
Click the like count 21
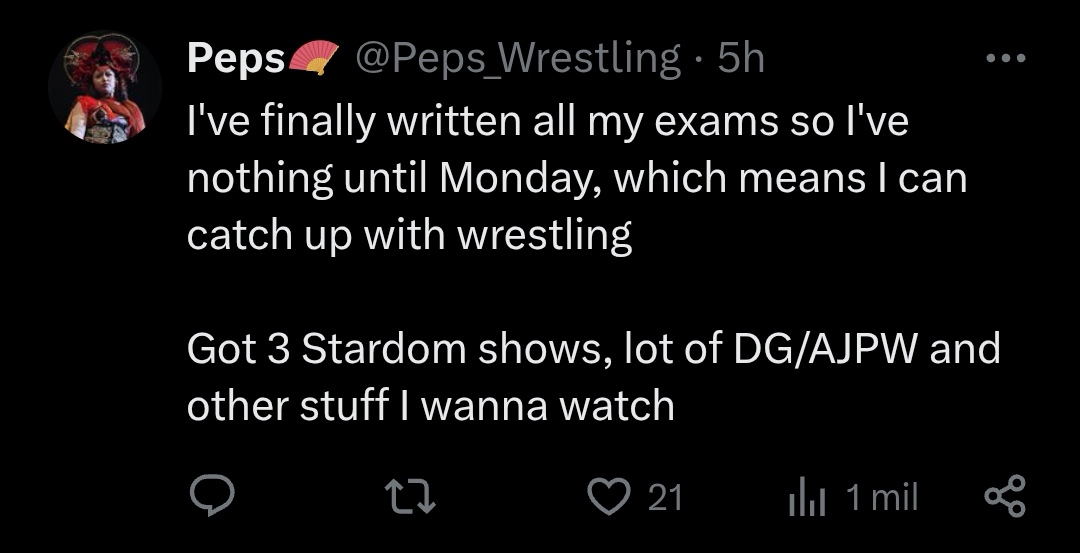pyautogui.click(x=665, y=497)
